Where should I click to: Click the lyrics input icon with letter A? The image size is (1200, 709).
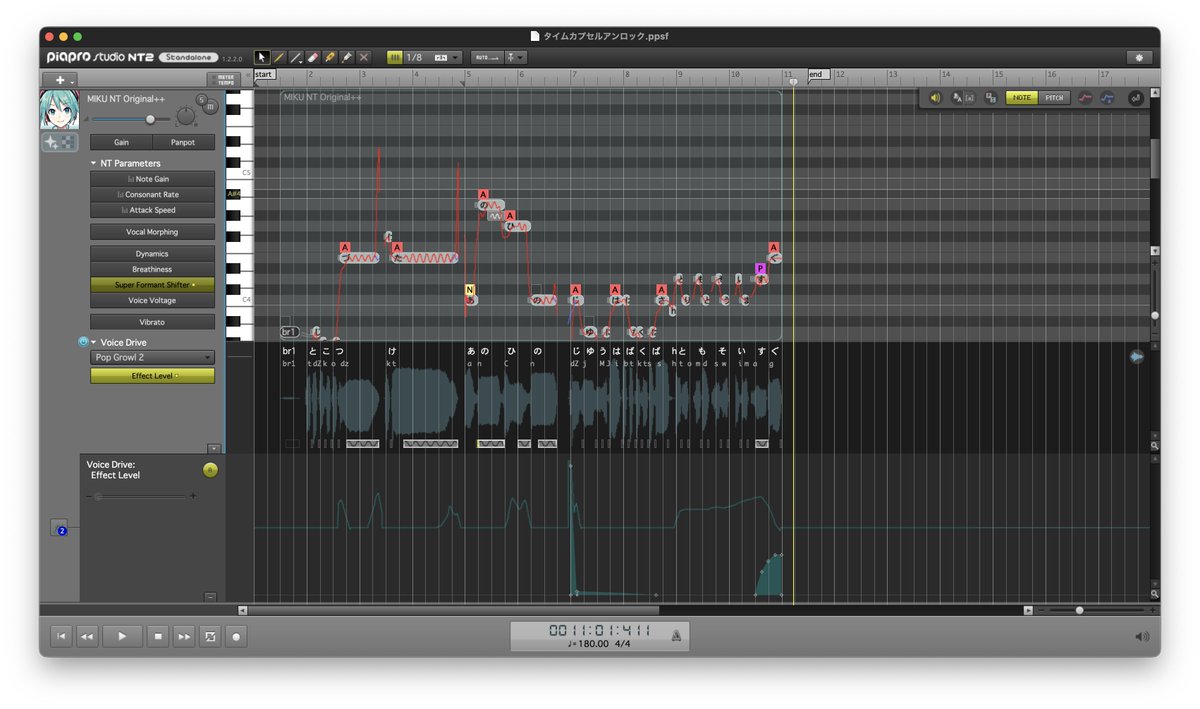pos(957,98)
